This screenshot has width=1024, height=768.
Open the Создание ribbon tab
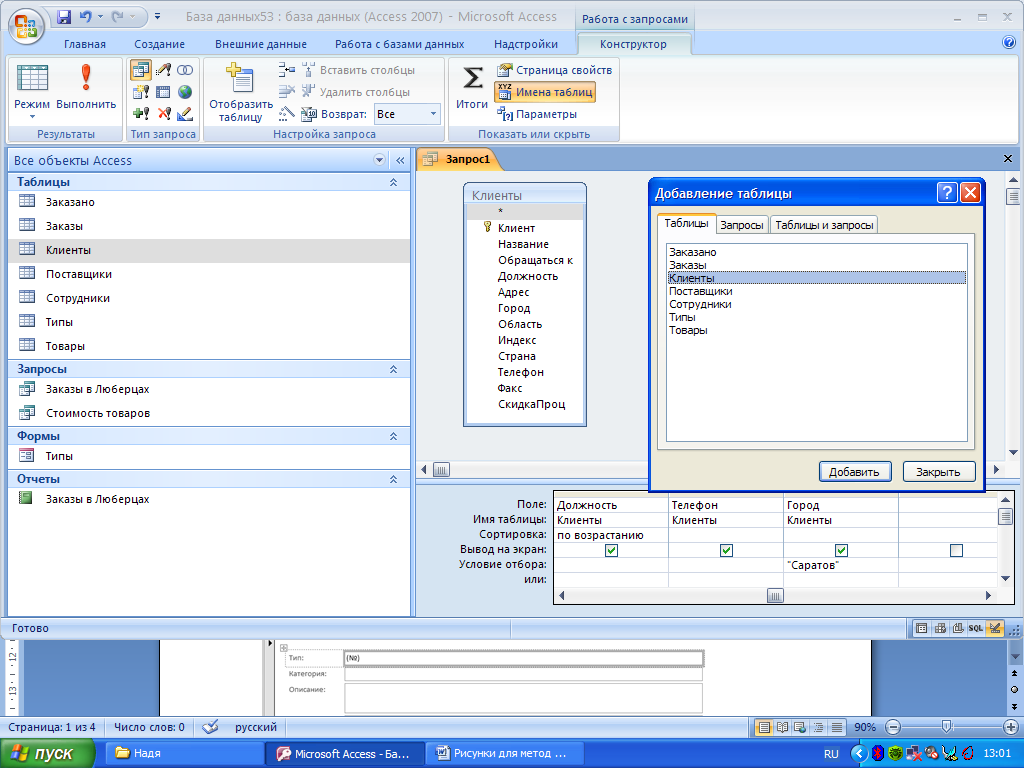pos(159,44)
